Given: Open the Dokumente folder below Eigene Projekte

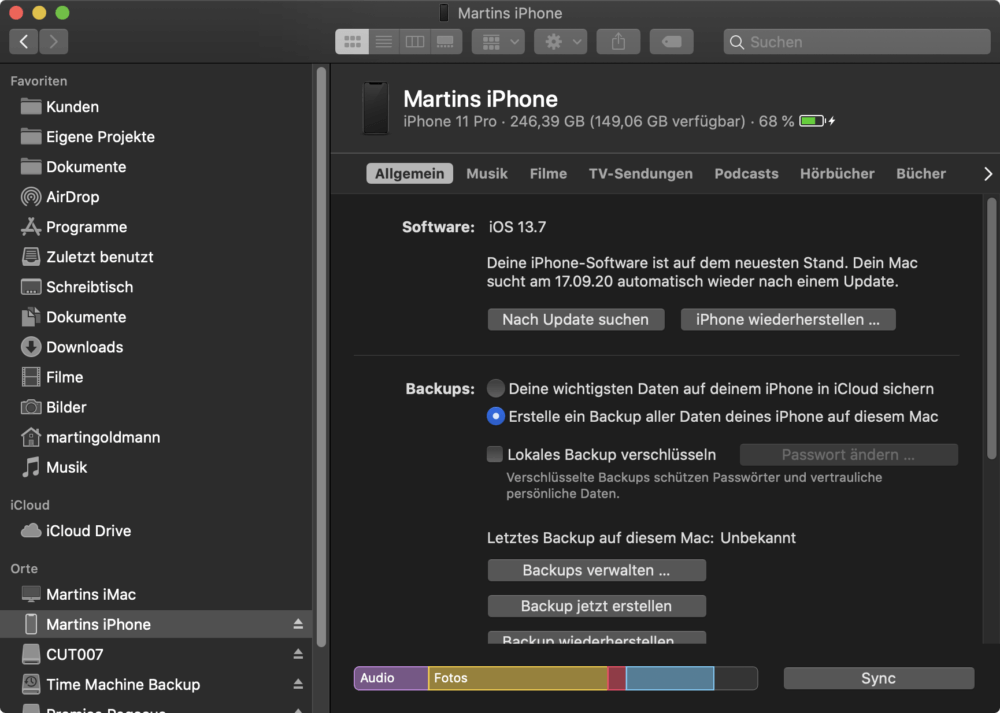Looking at the screenshot, I should click(156, 166).
